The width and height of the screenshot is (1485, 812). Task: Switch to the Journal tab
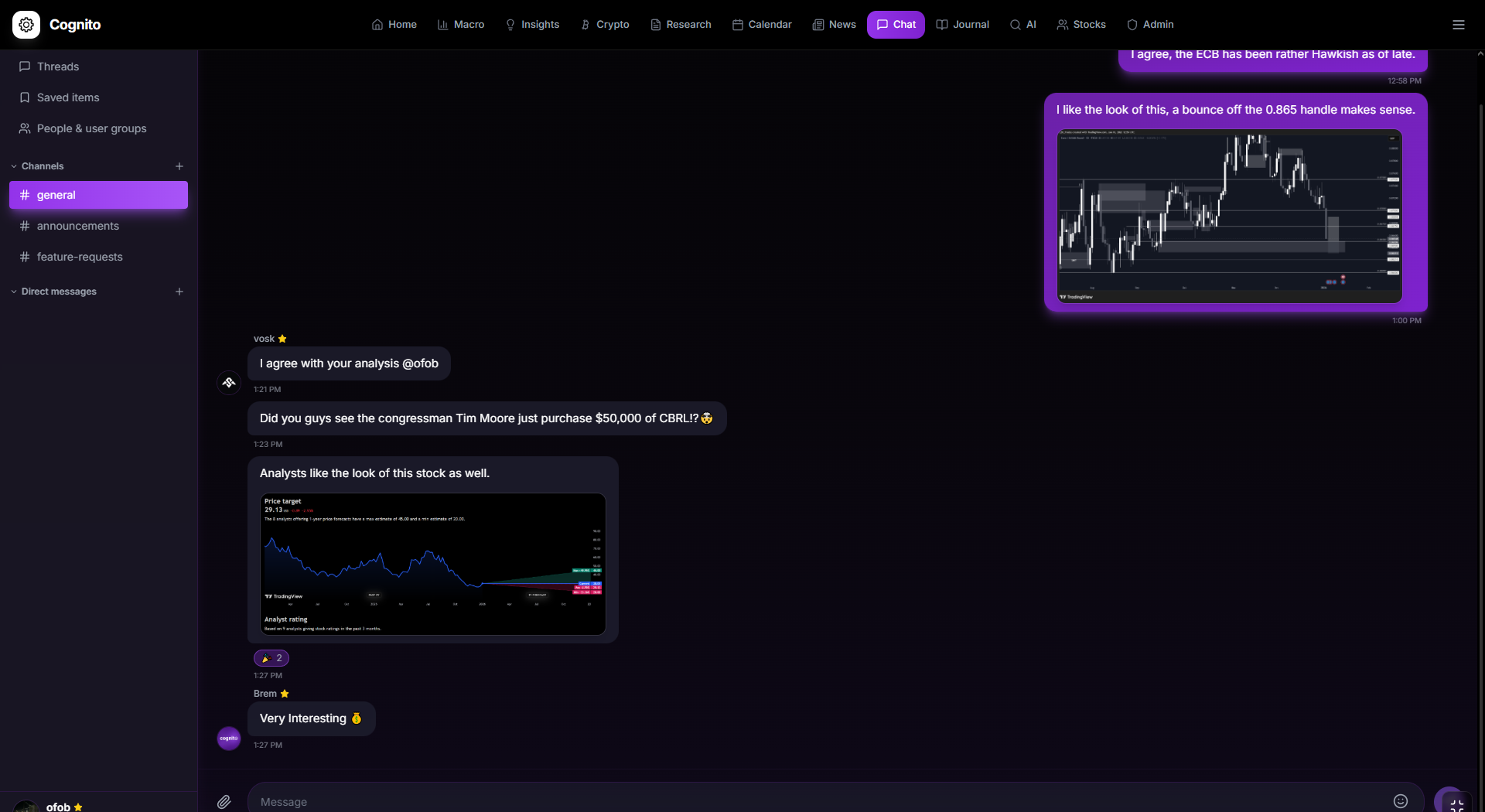(x=962, y=24)
